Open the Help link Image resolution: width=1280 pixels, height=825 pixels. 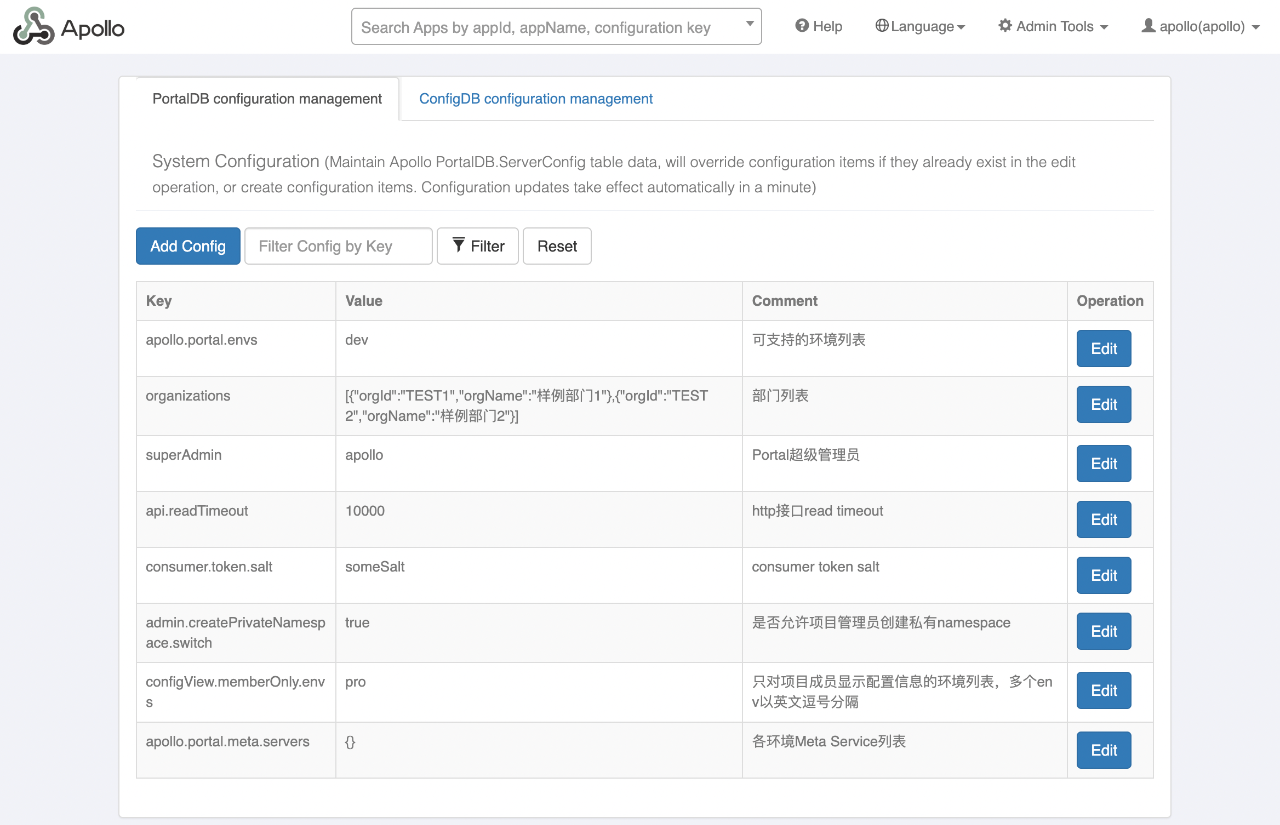tap(819, 27)
